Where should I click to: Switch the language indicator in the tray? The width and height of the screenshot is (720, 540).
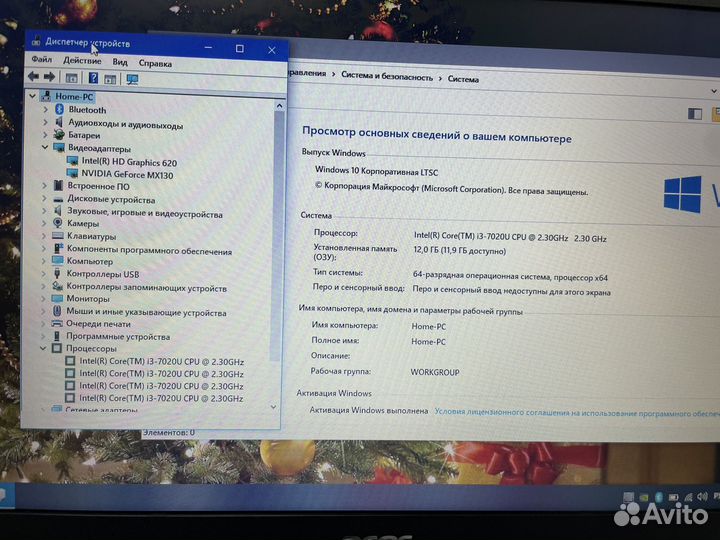coord(716,496)
